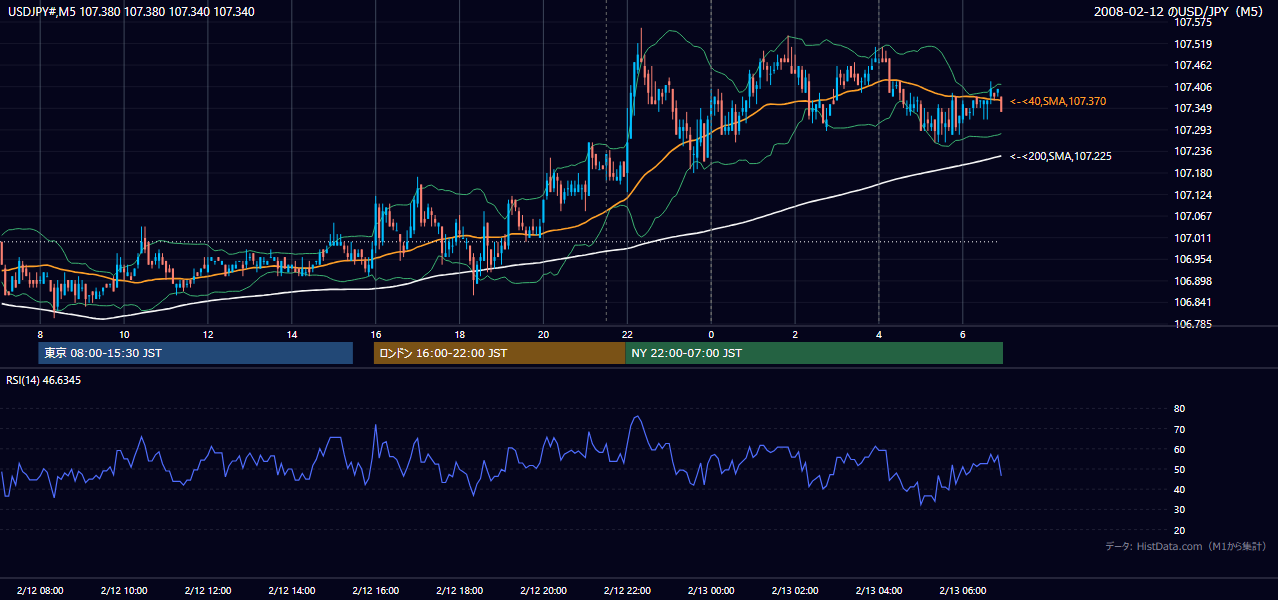Screen dimensions: 1278x600
Task: Click RSI scale level 60
Action: tap(1179, 449)
